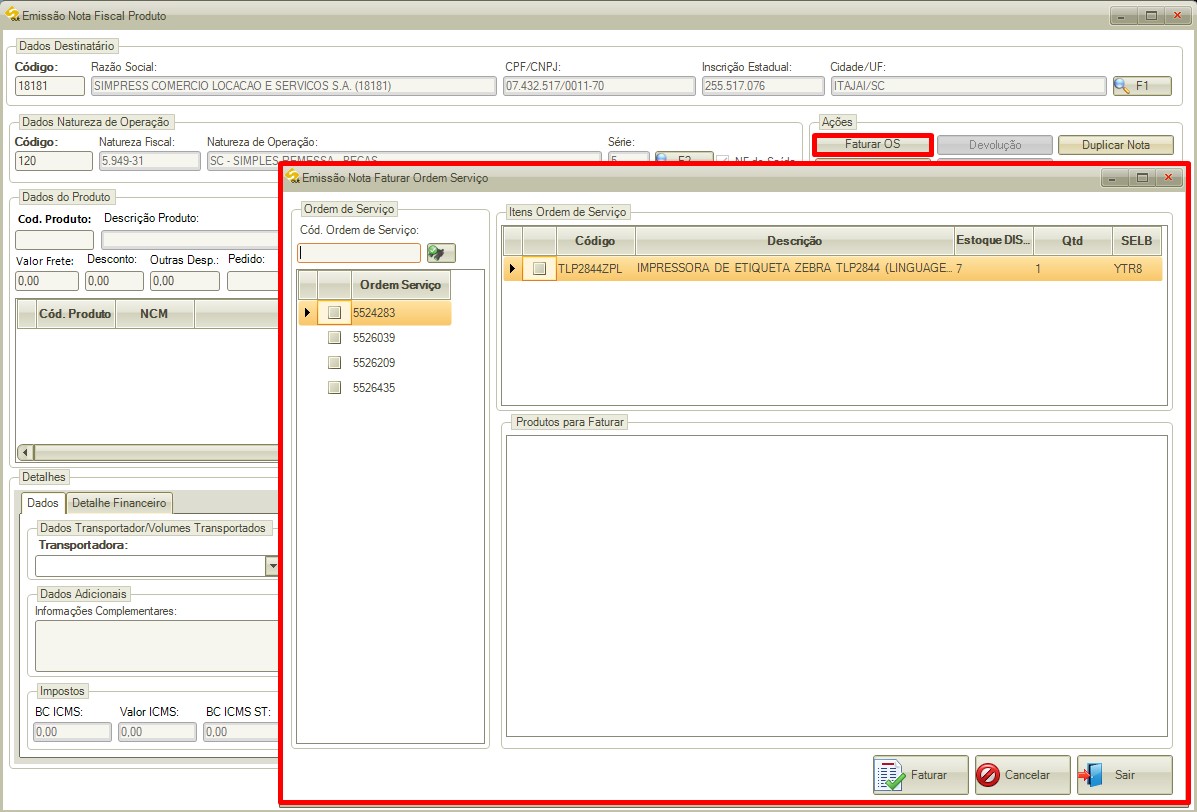Click the Duplicar Nota button

[1115, 145]
